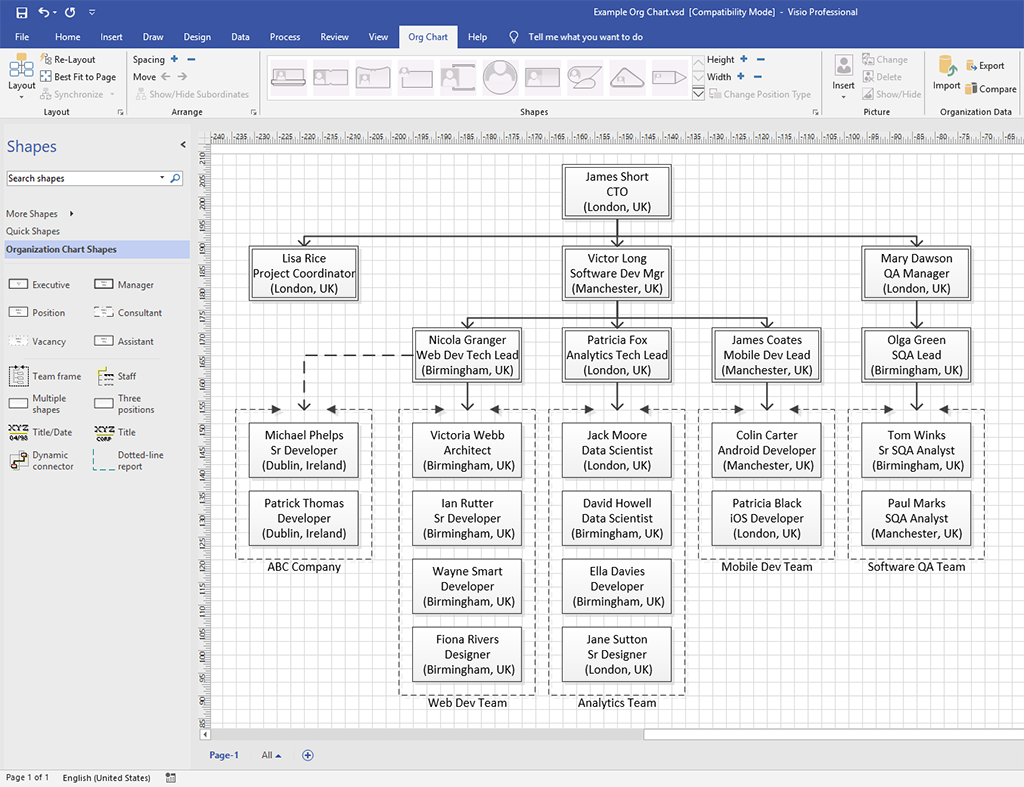Open the File menu tab
This screenshot has width=1024, height=787.
[x=22, y=37]
